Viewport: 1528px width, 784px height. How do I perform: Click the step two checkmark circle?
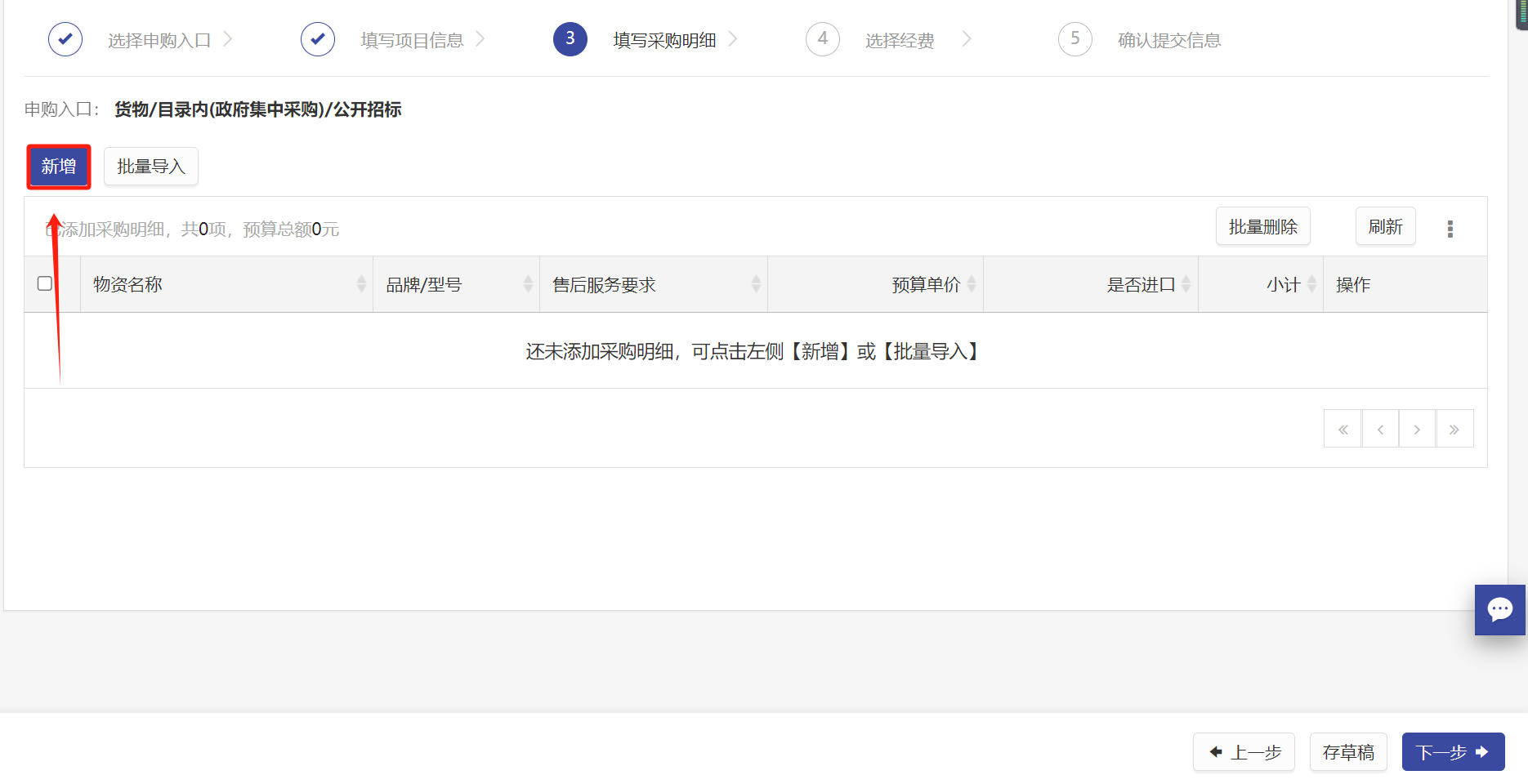click(x=318, y=39)
